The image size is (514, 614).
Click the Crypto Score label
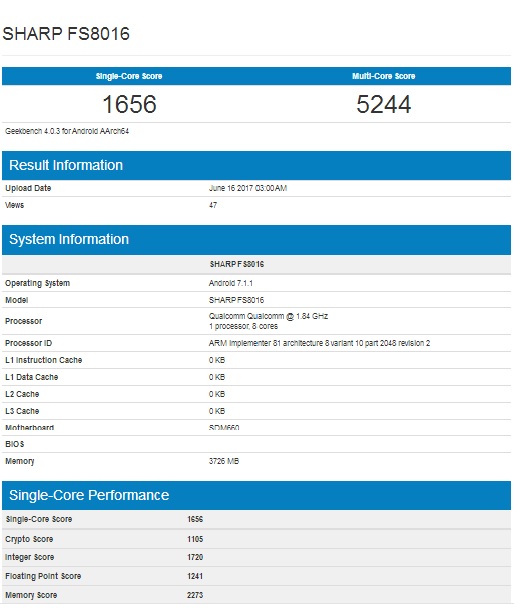coord(29,539)
